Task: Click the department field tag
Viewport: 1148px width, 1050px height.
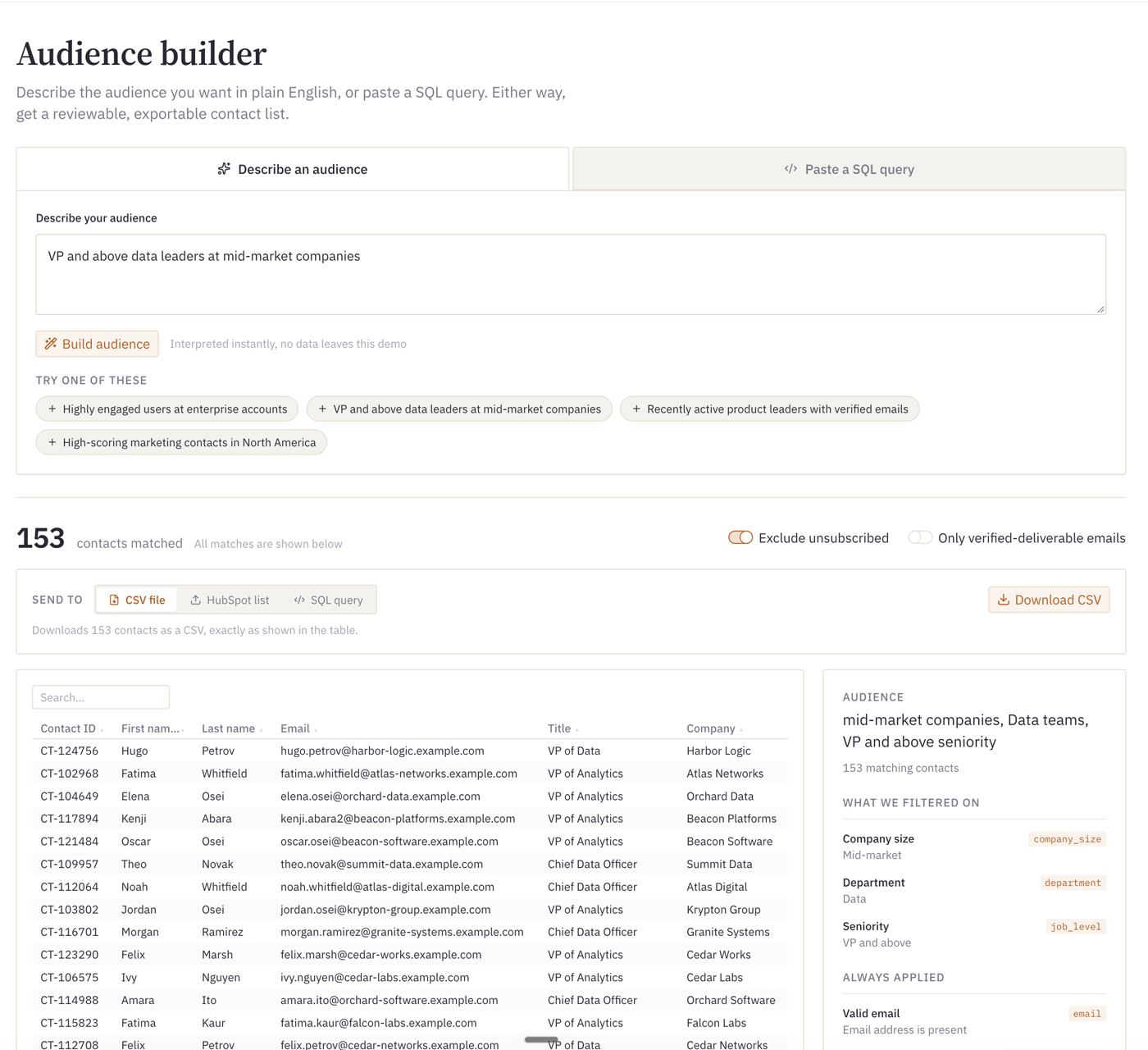Action: coord(1073,883)
